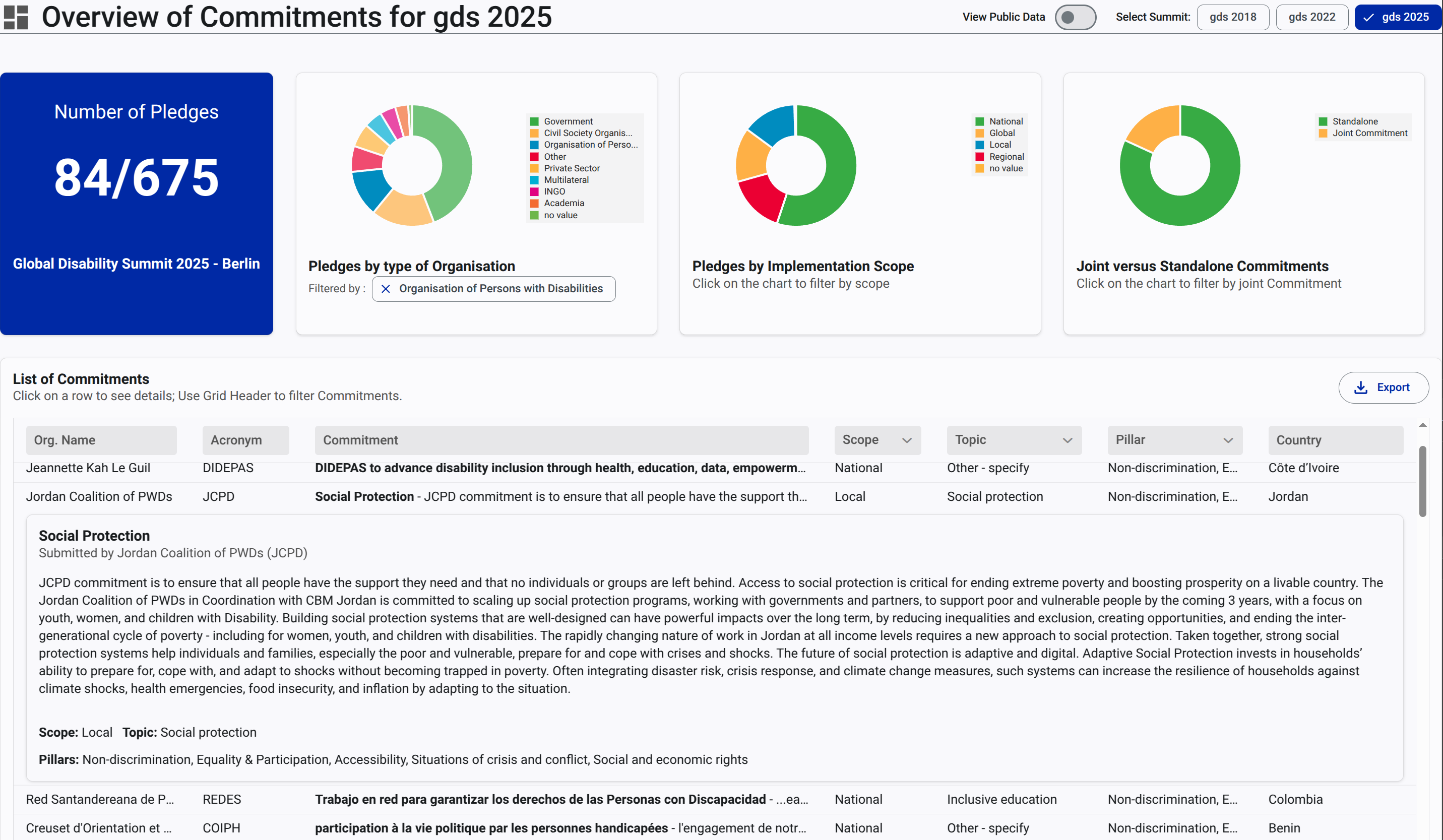Image resolution: width=1443 pixels, height=840 pixels.
Task: Click Organisation of Perso... legend swatch
Action: point(534,145)
